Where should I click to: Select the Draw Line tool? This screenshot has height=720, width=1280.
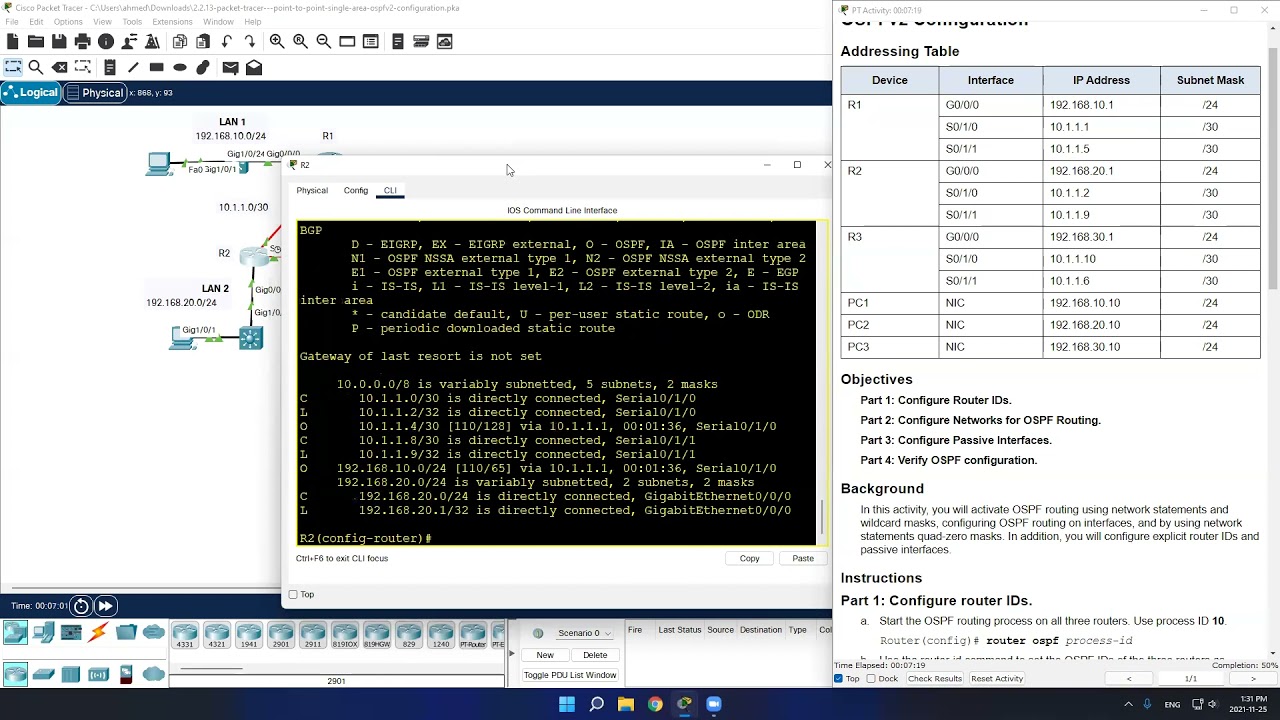click(x=133, y=67)
